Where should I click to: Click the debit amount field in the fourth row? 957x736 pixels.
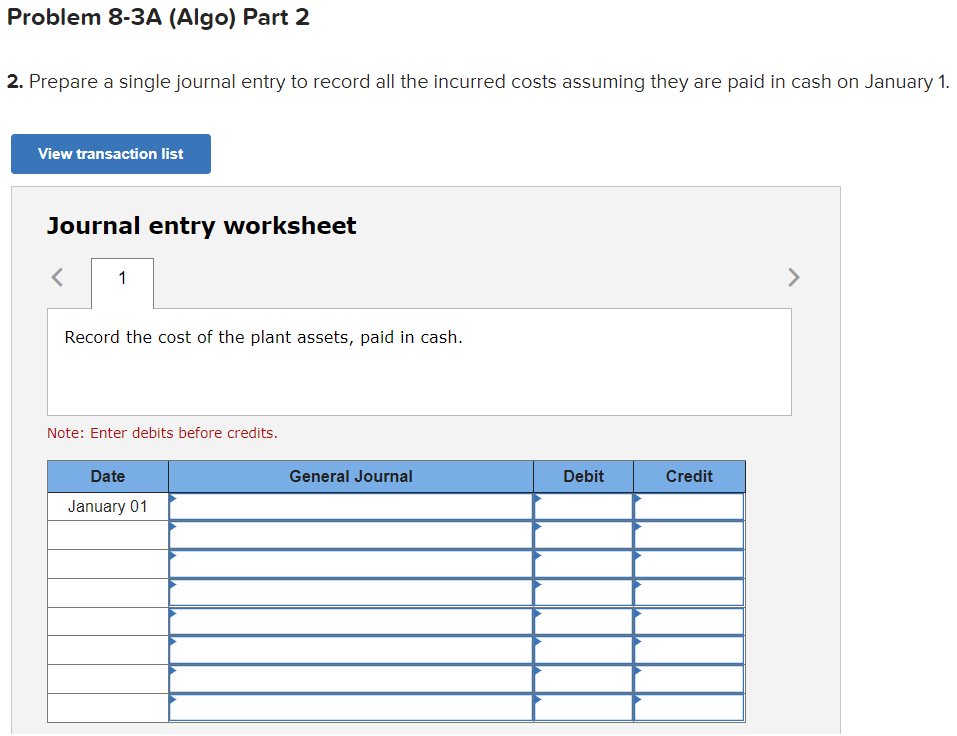click(585, 592)
